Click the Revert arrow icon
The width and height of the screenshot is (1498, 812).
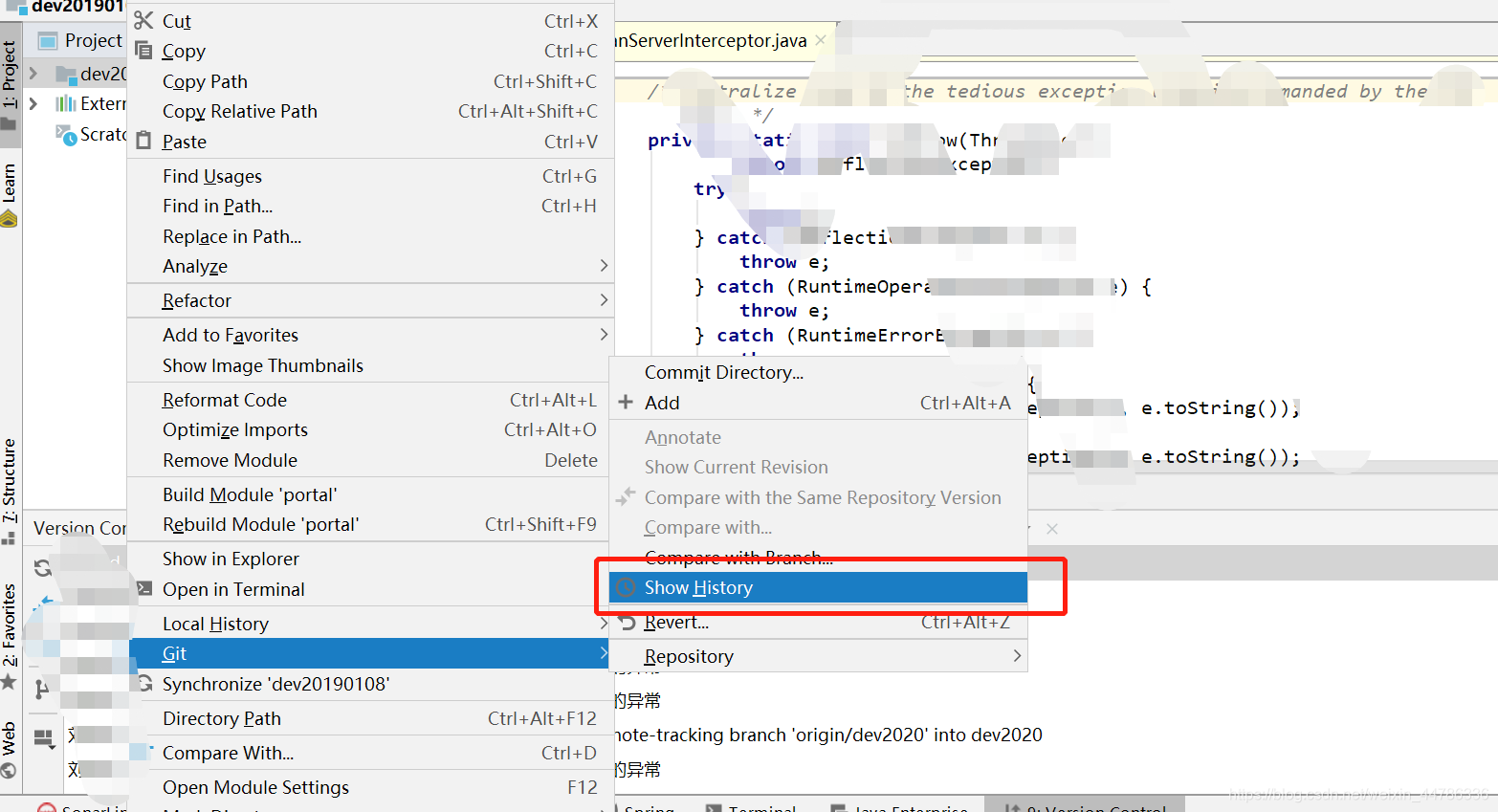tap(627, 623)
